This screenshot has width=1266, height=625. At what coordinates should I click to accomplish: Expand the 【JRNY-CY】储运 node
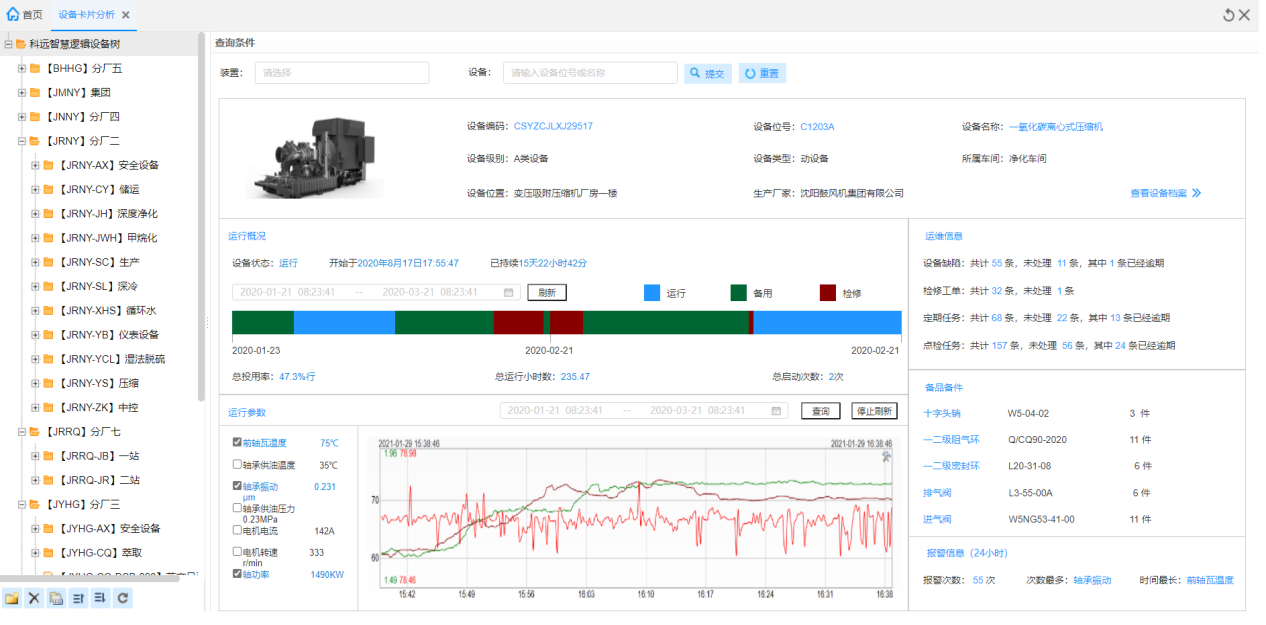pos(35,189)
